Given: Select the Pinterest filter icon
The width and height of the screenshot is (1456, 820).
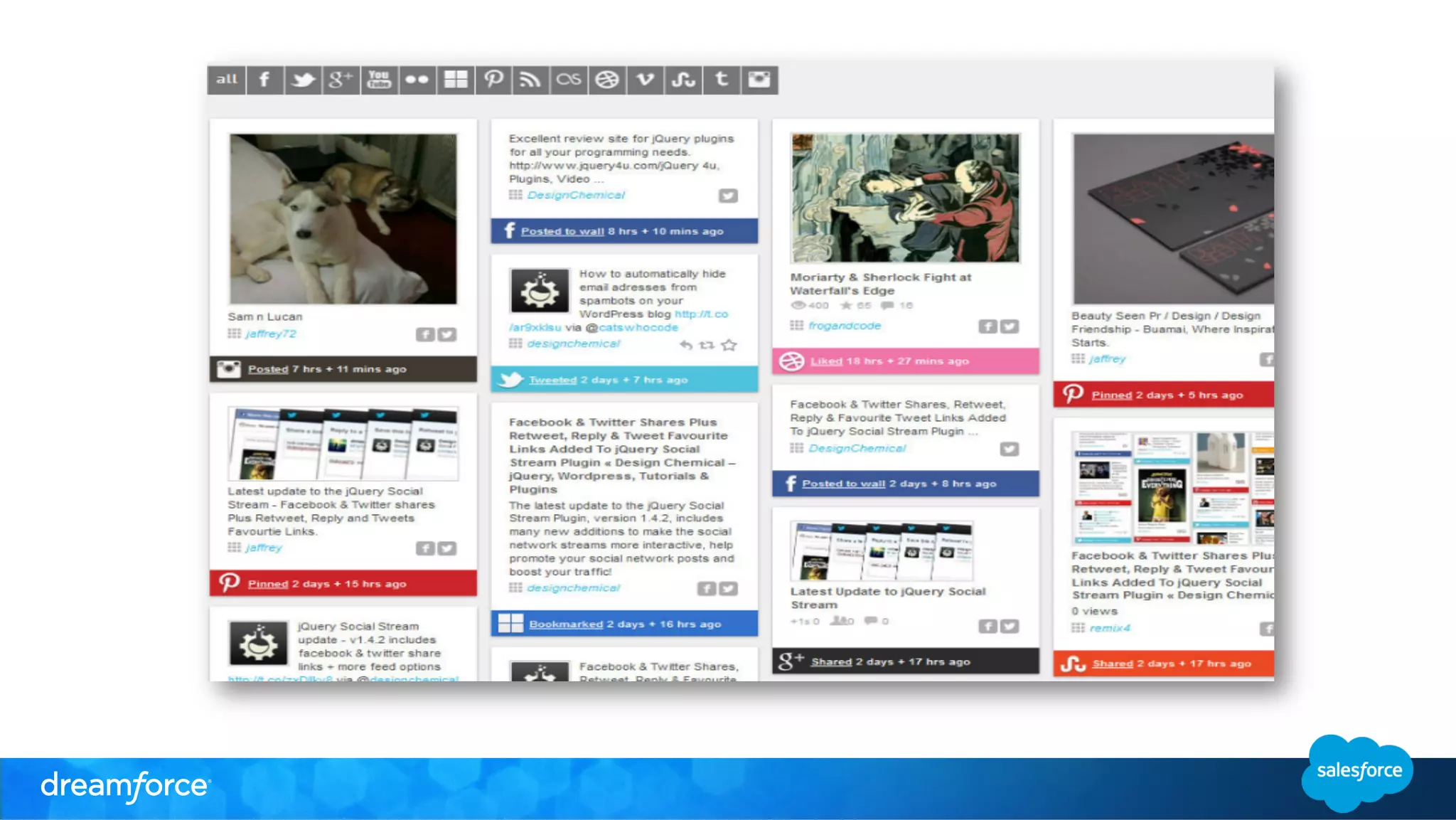Looking at the screenshot, I should (x=493, y=80).
